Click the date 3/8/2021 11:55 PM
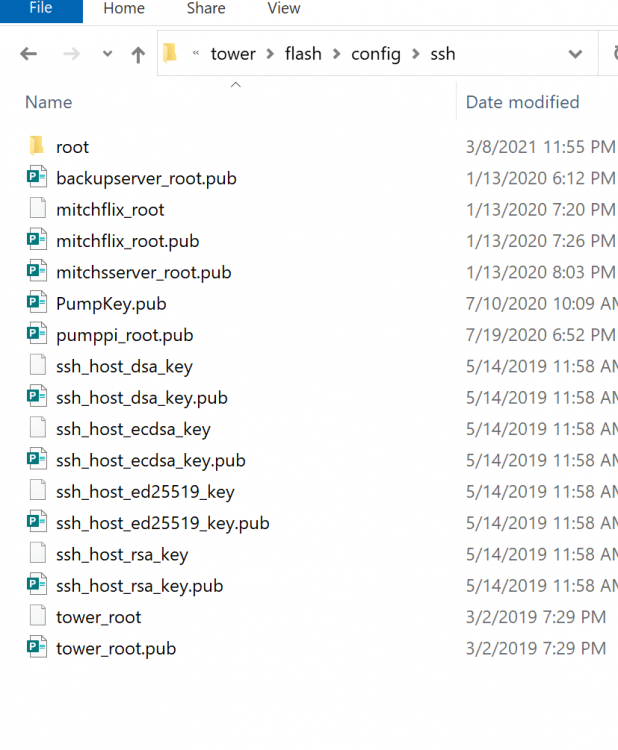Viewport: 618px width, 750px height. tap(541, 147)
